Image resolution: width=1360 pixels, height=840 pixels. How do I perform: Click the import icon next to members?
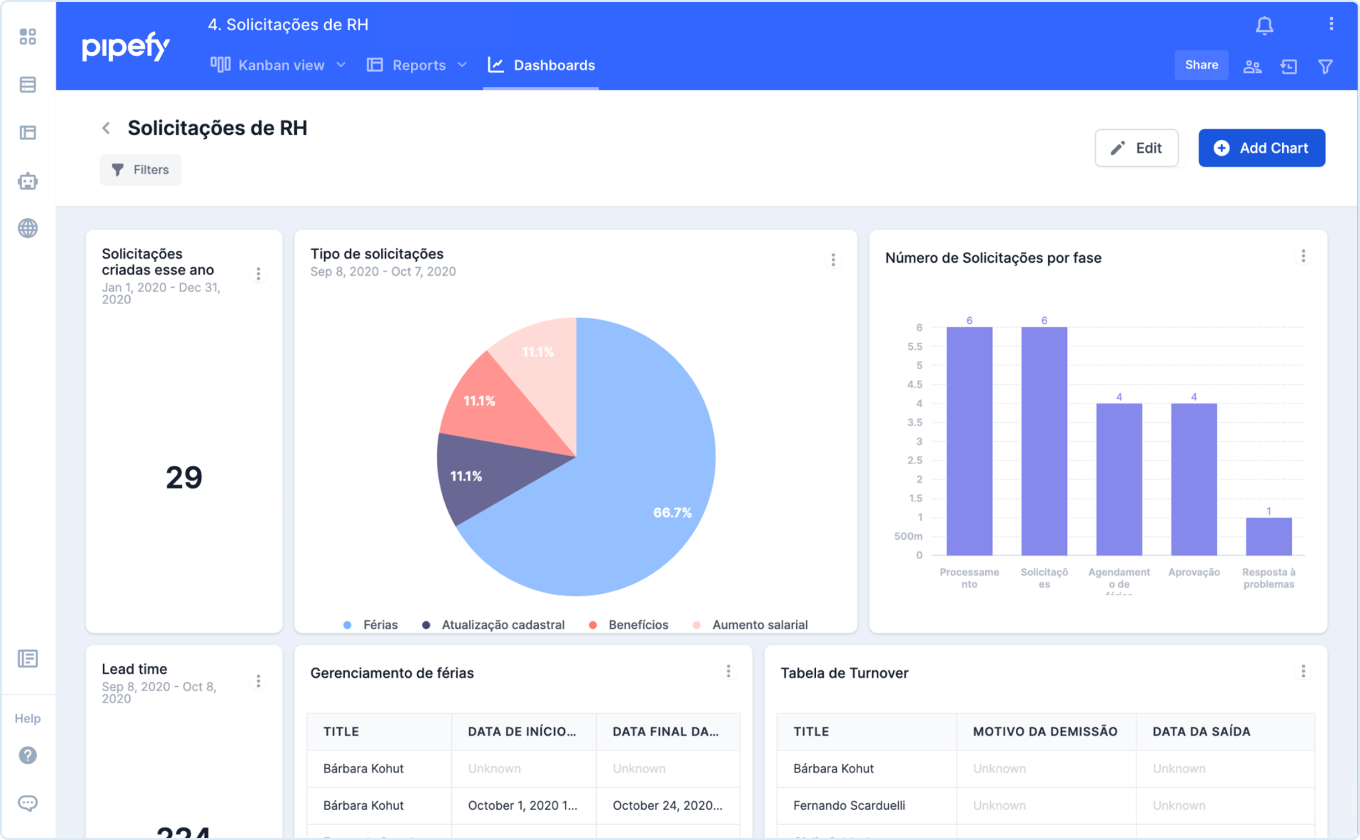coord(1289,66)
